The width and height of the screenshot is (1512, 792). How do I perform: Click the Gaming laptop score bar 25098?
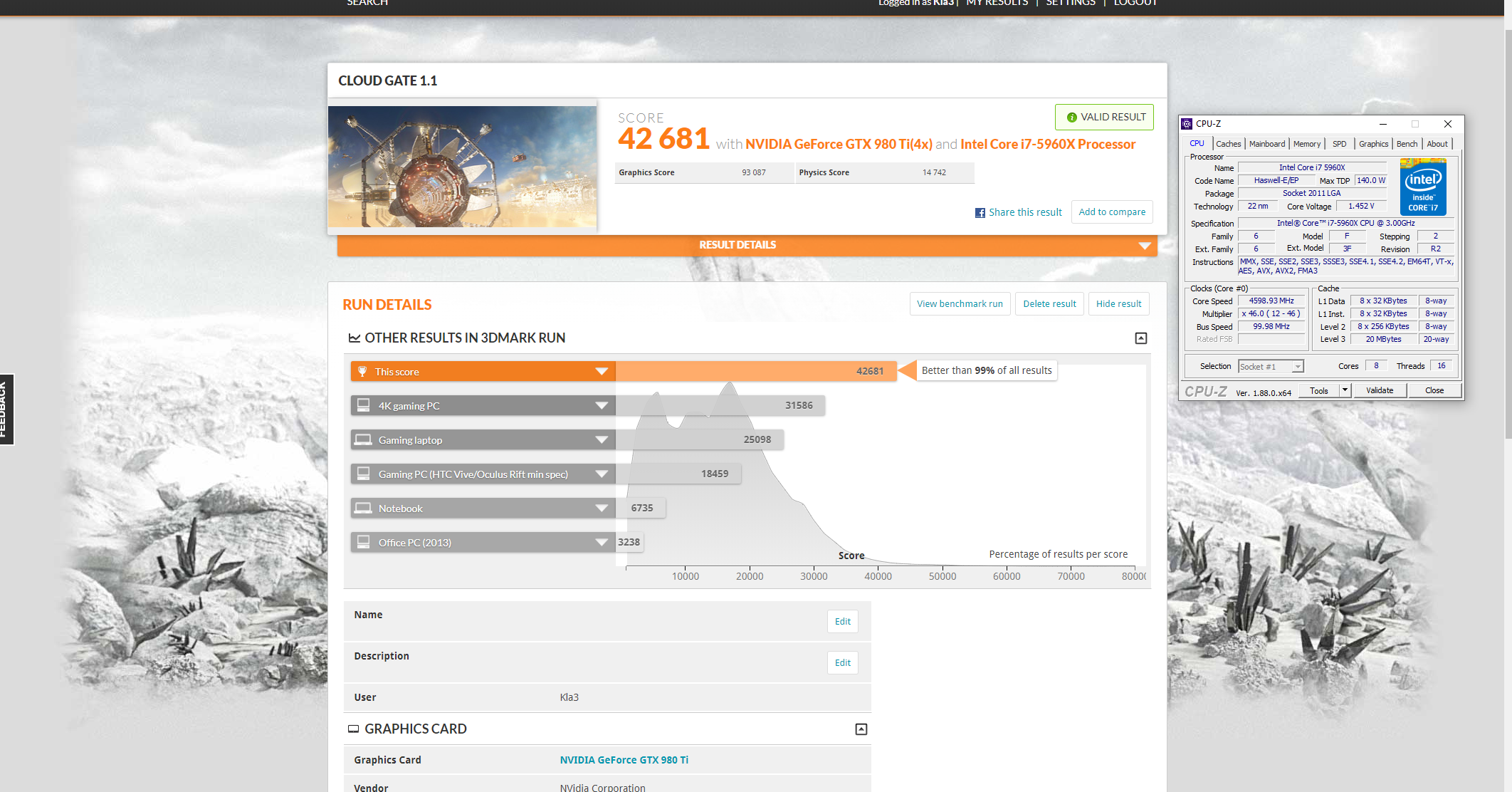coord(699,439)
